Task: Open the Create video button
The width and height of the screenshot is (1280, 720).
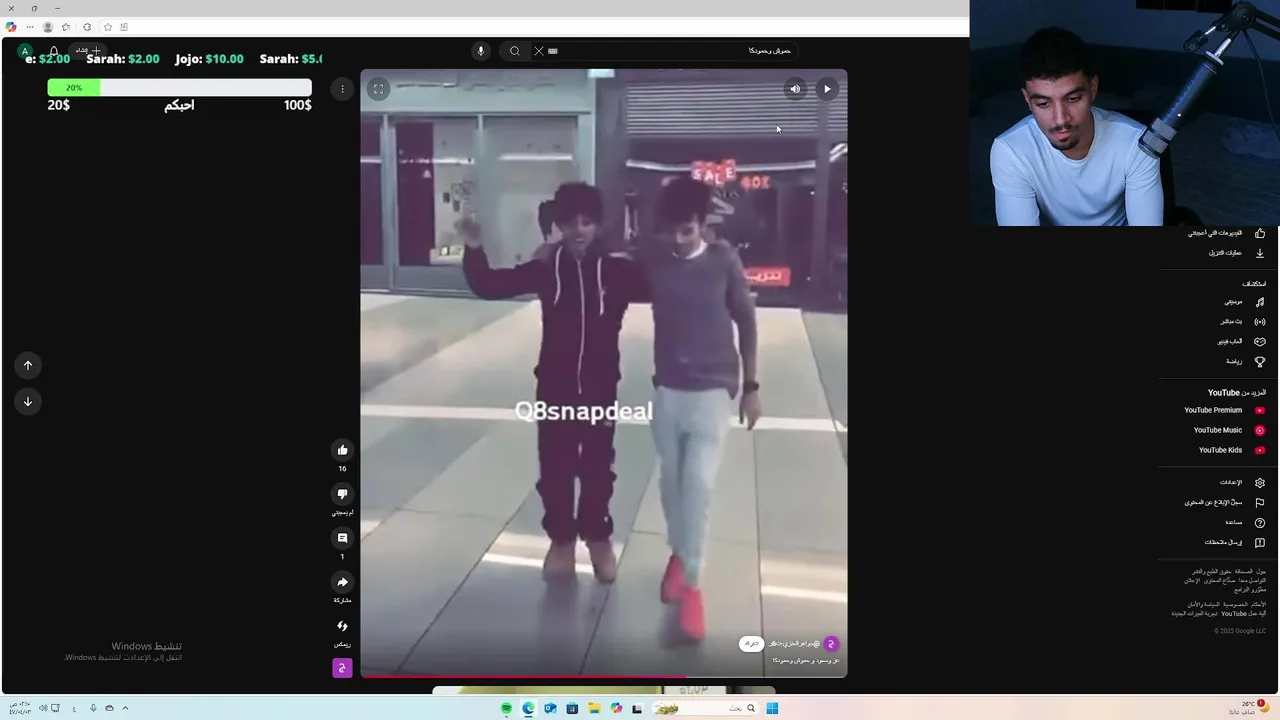Action: click(x=89, y=50)
